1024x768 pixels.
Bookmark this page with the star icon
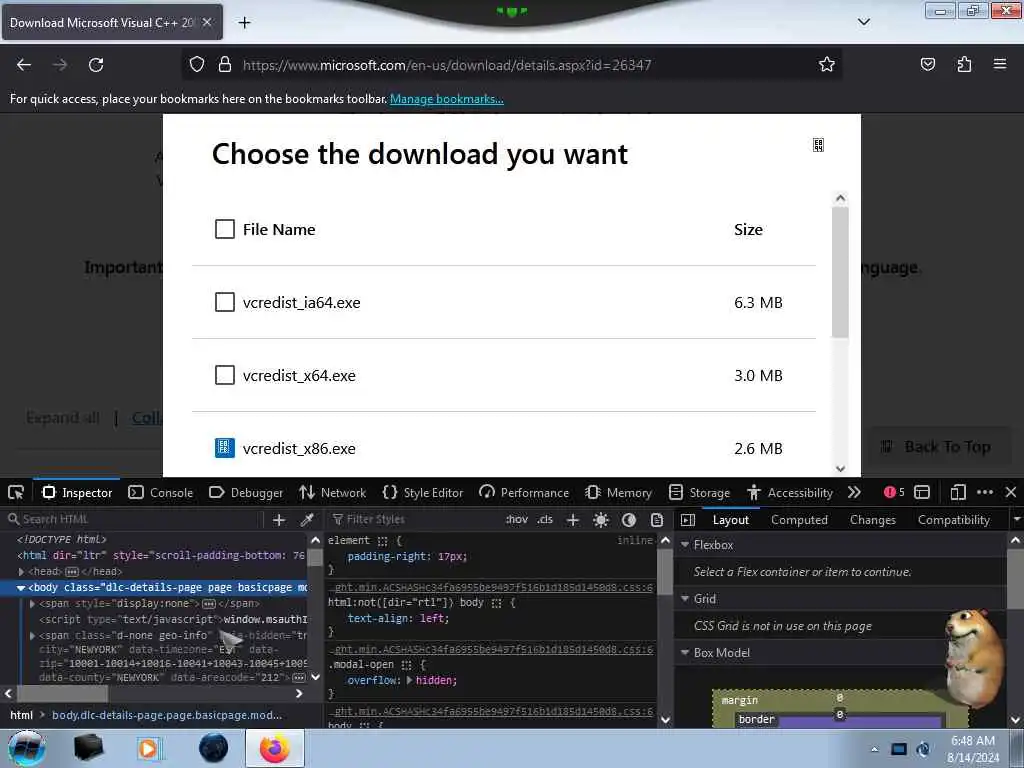click(827, 64)
